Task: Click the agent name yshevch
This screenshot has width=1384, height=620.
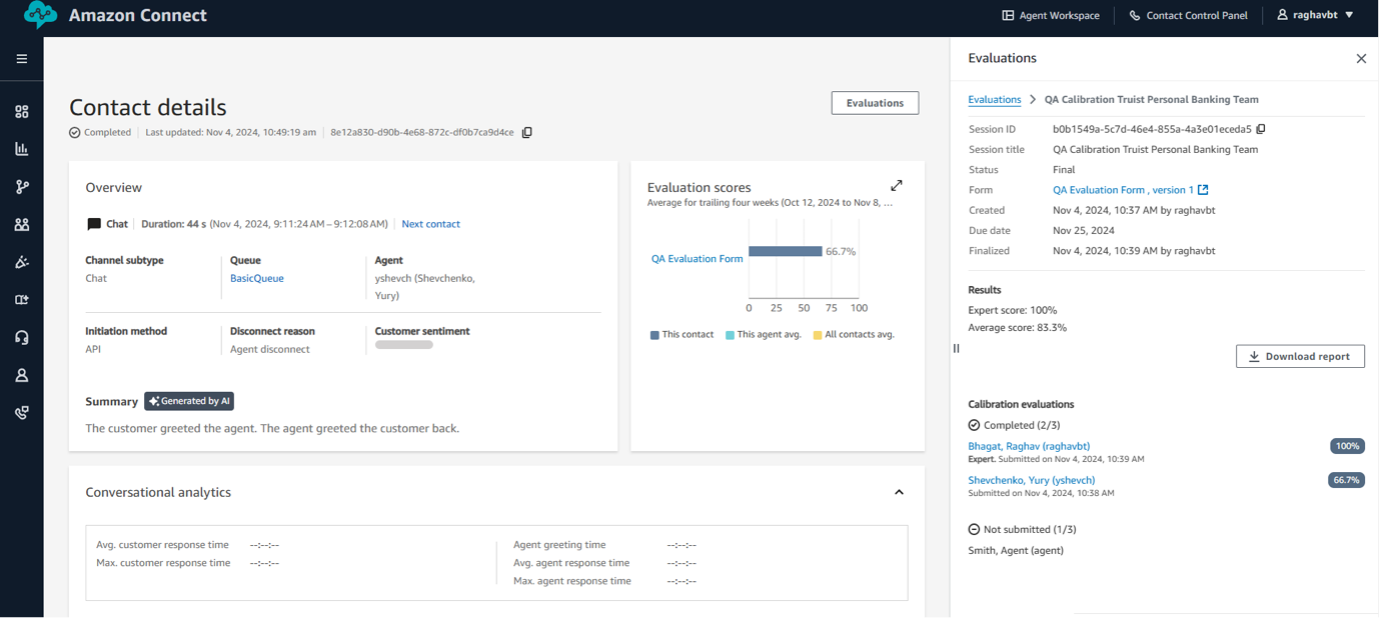Action: (425, 287)
